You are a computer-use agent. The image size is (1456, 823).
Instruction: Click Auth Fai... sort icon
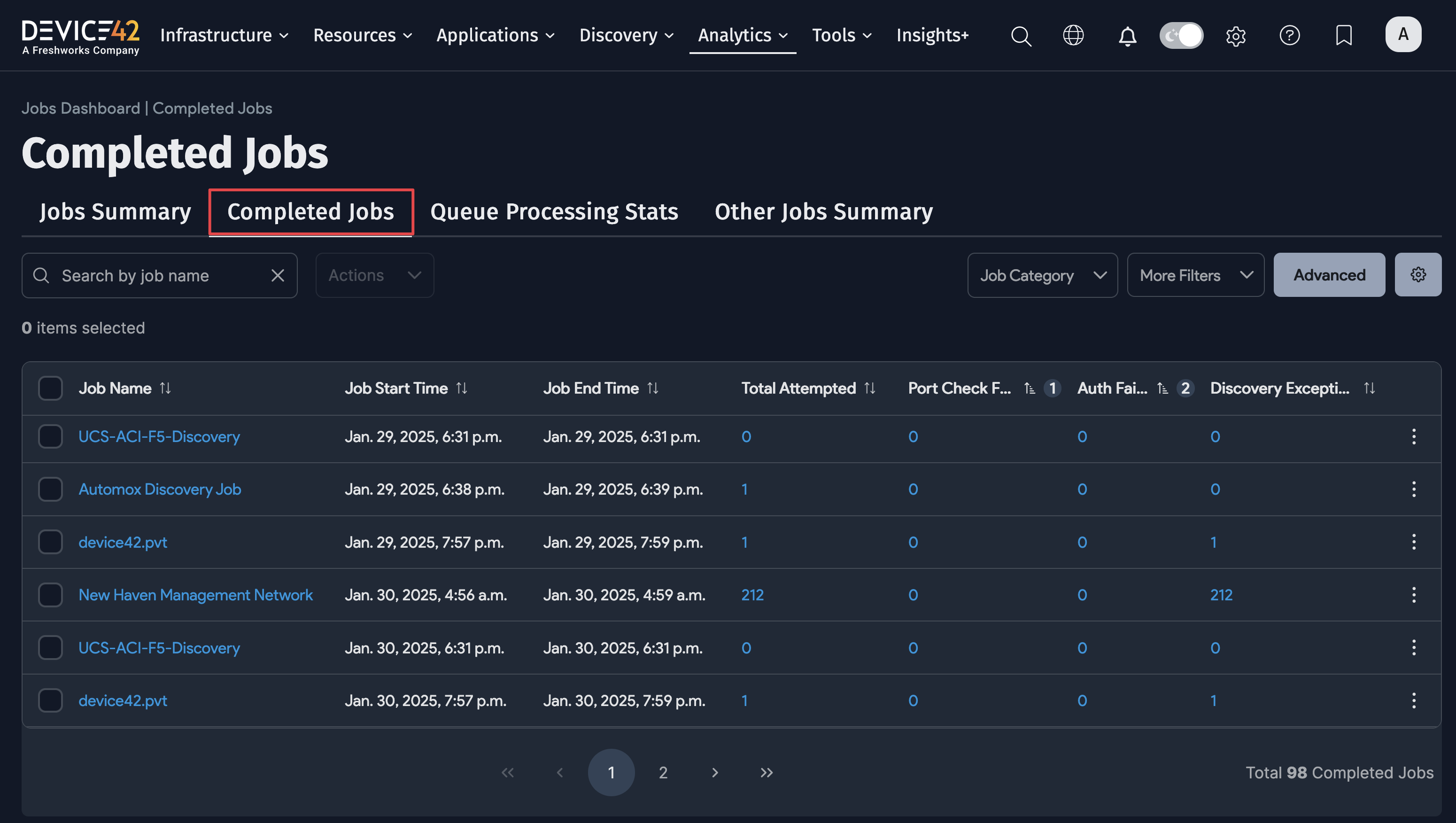point(1162,388)
